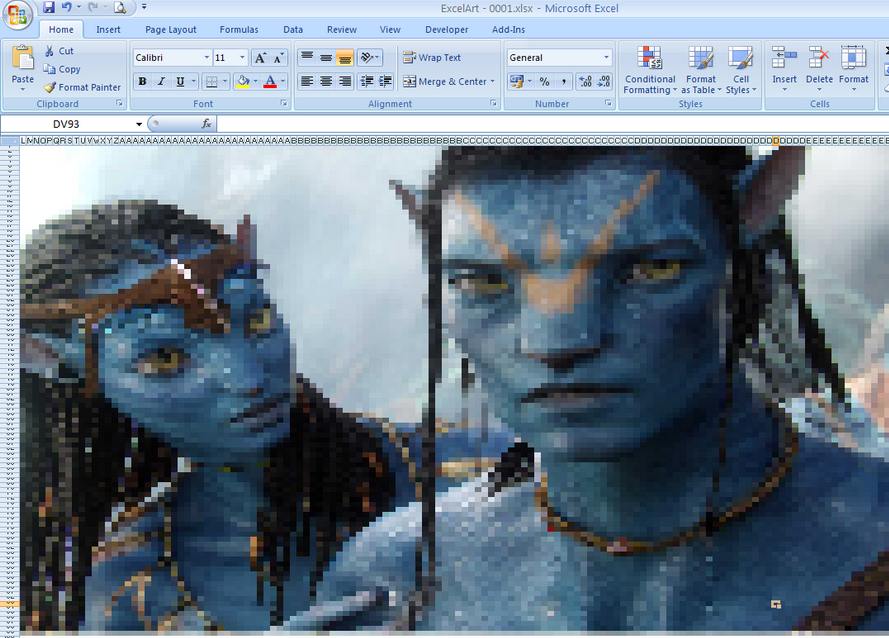Open text orientation options
Image resolution: width=889 pixels, height=638 pixels.
pos(370,57)
